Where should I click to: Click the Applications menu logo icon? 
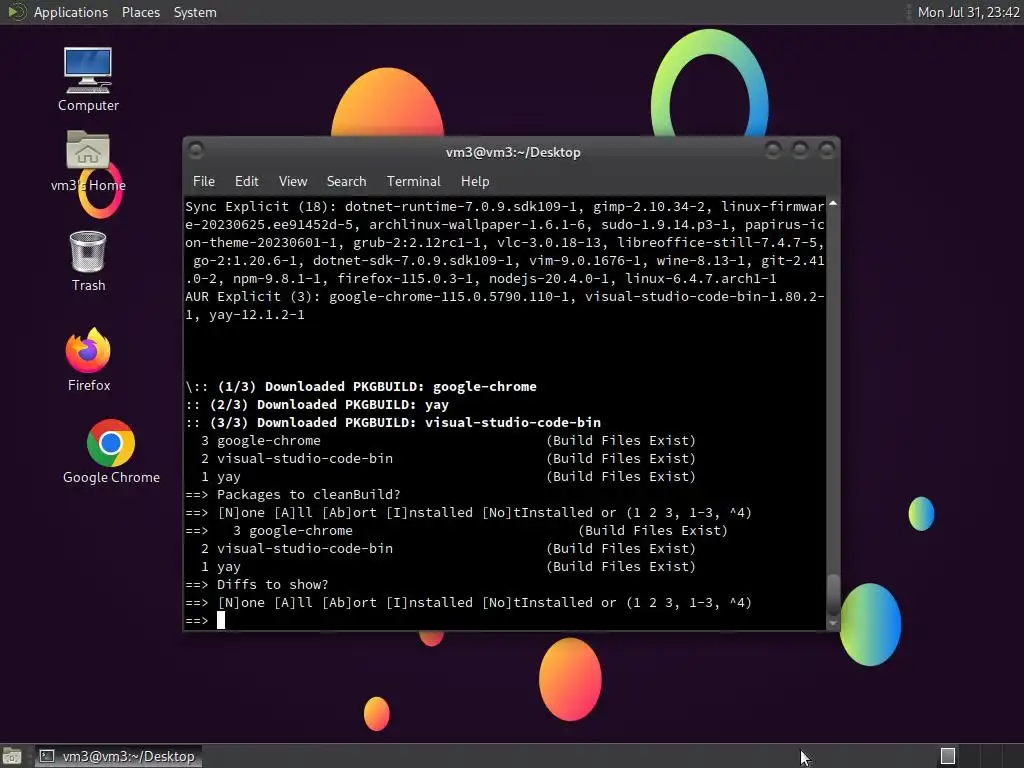point(16,12)
